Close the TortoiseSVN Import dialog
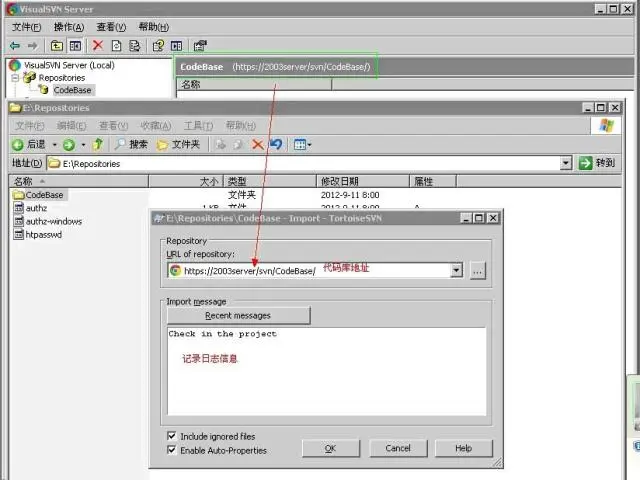The width and height of the screenshot is (640, 480). [x=493, y=218]
